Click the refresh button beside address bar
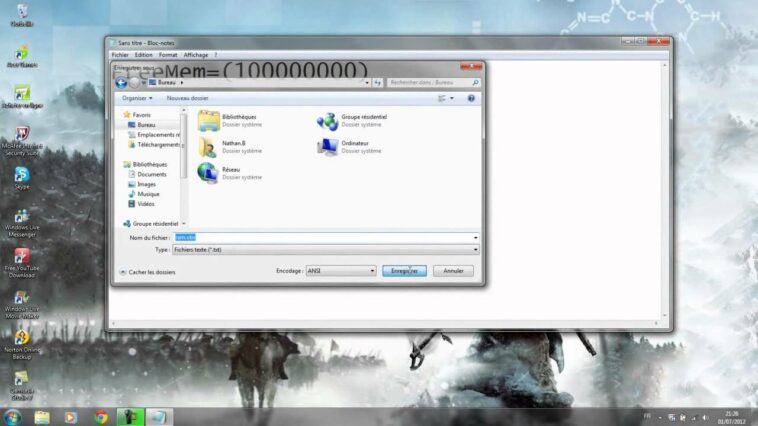 (x=378, y=83)
